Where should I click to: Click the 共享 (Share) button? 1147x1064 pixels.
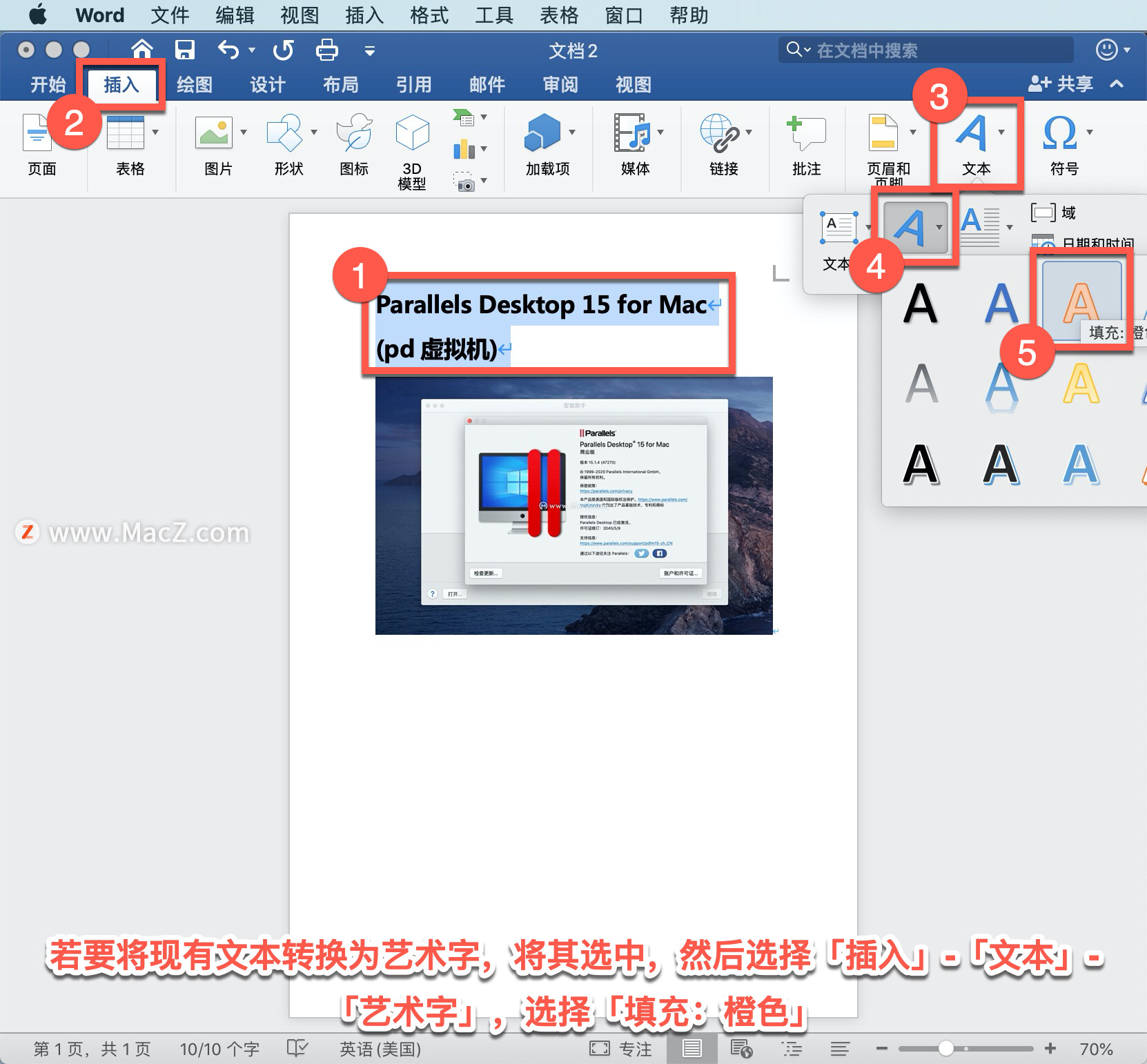pos(1061,84)
